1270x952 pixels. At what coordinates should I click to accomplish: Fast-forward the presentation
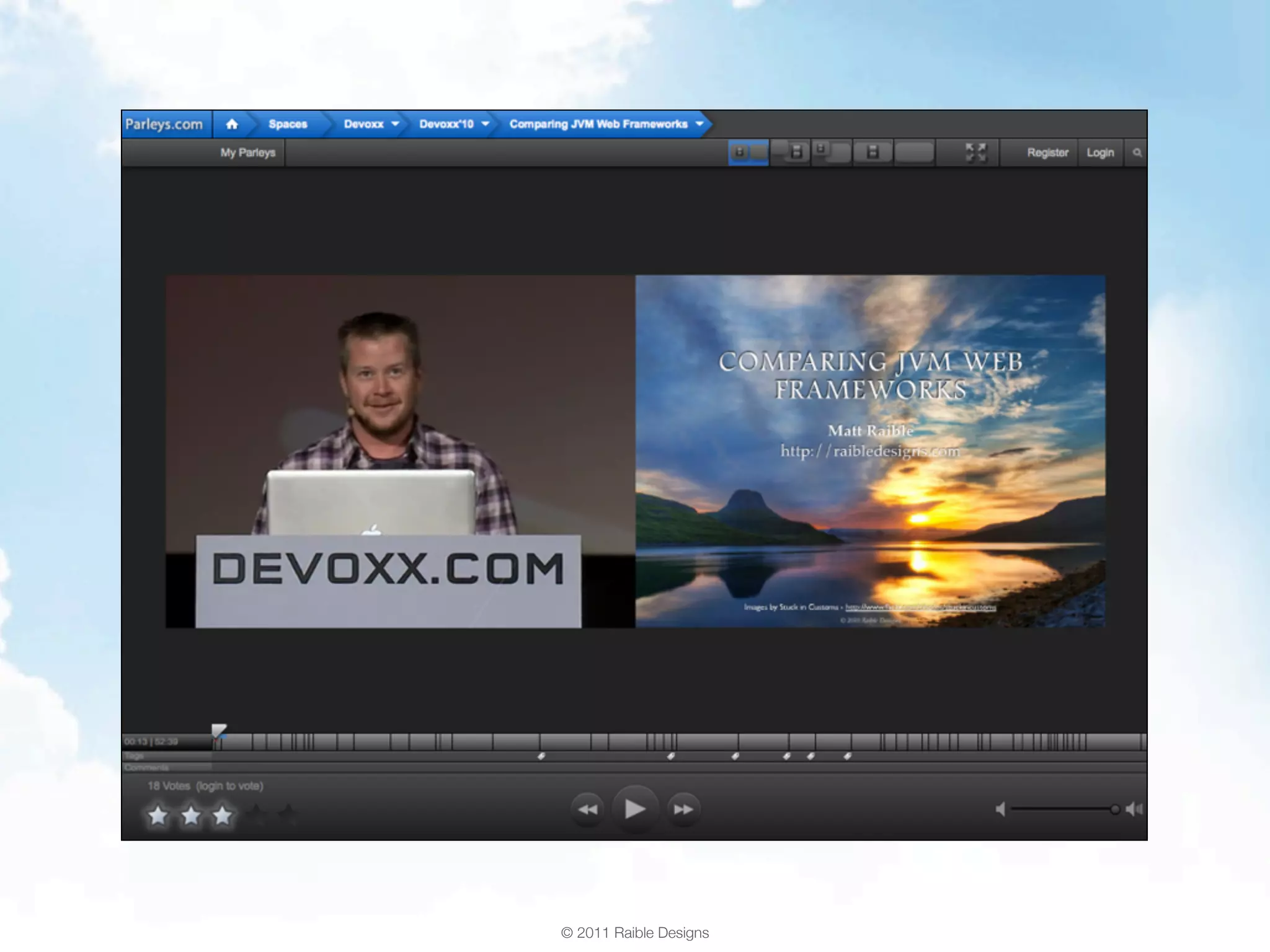pos(683,809)
